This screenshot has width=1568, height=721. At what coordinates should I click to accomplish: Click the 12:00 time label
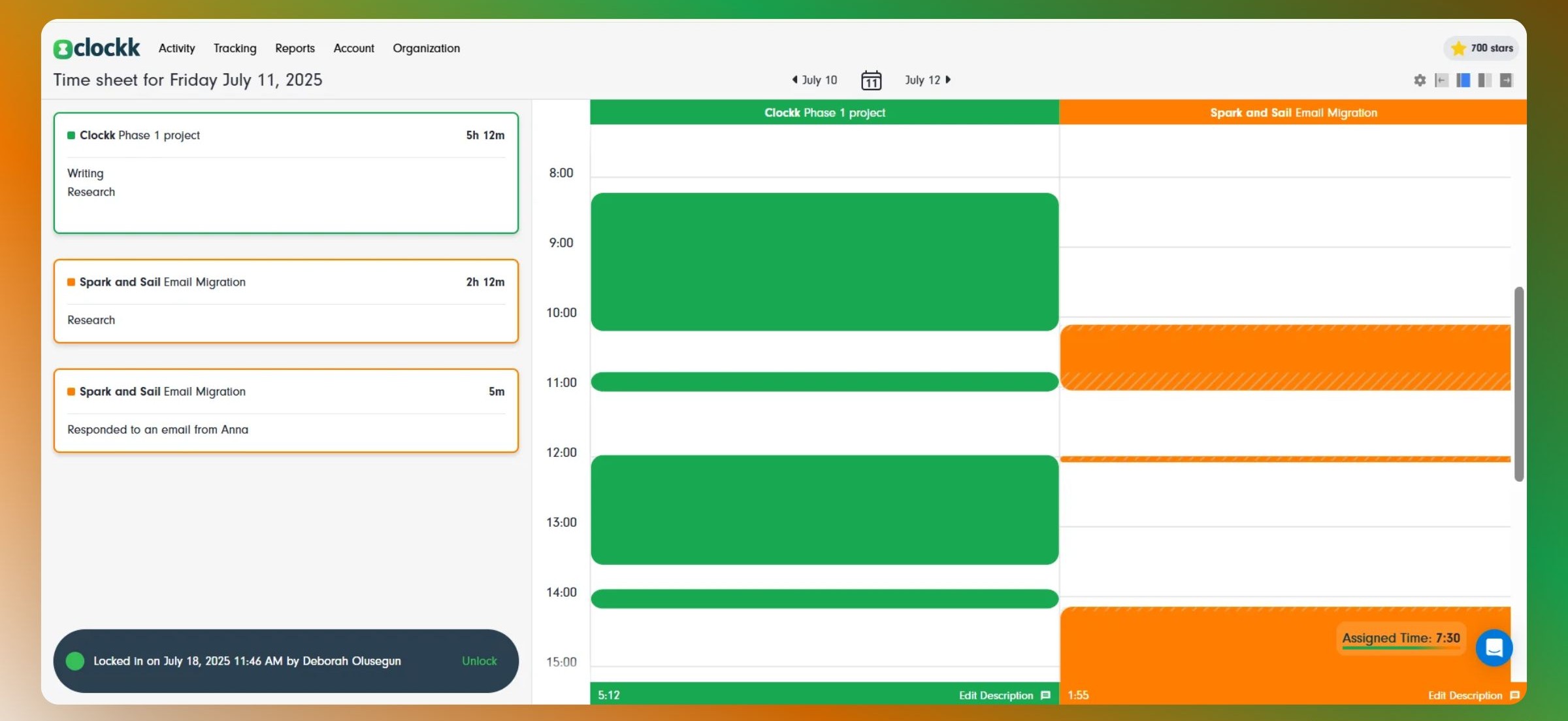click(561, 452)
